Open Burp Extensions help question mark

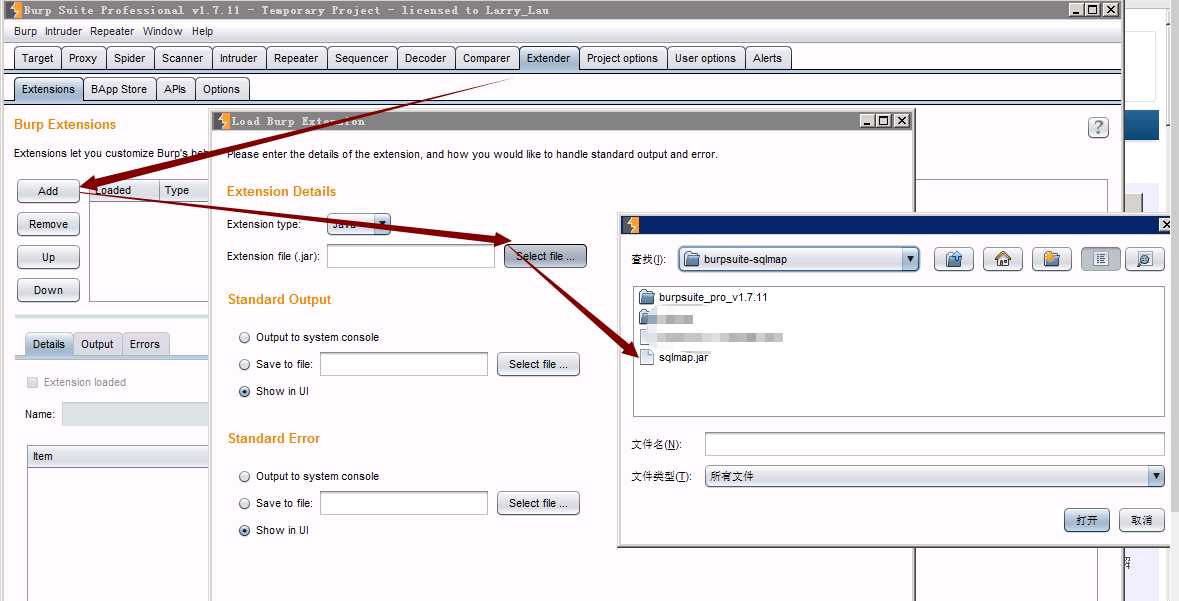(1098, 127)
